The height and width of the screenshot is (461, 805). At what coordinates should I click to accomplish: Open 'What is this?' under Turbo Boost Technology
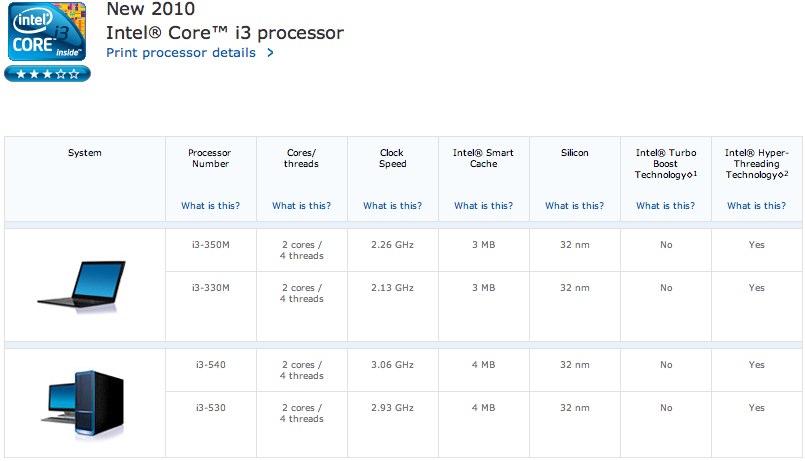coord(665,206)
